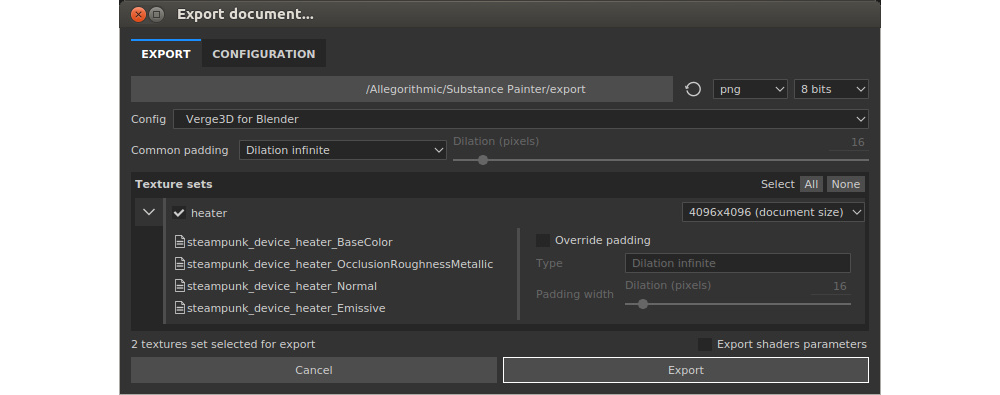Image resolution: width=1000 pixels, height=395 pixels.
Task: Open the Override padding Type field
Action: point(737,263)
